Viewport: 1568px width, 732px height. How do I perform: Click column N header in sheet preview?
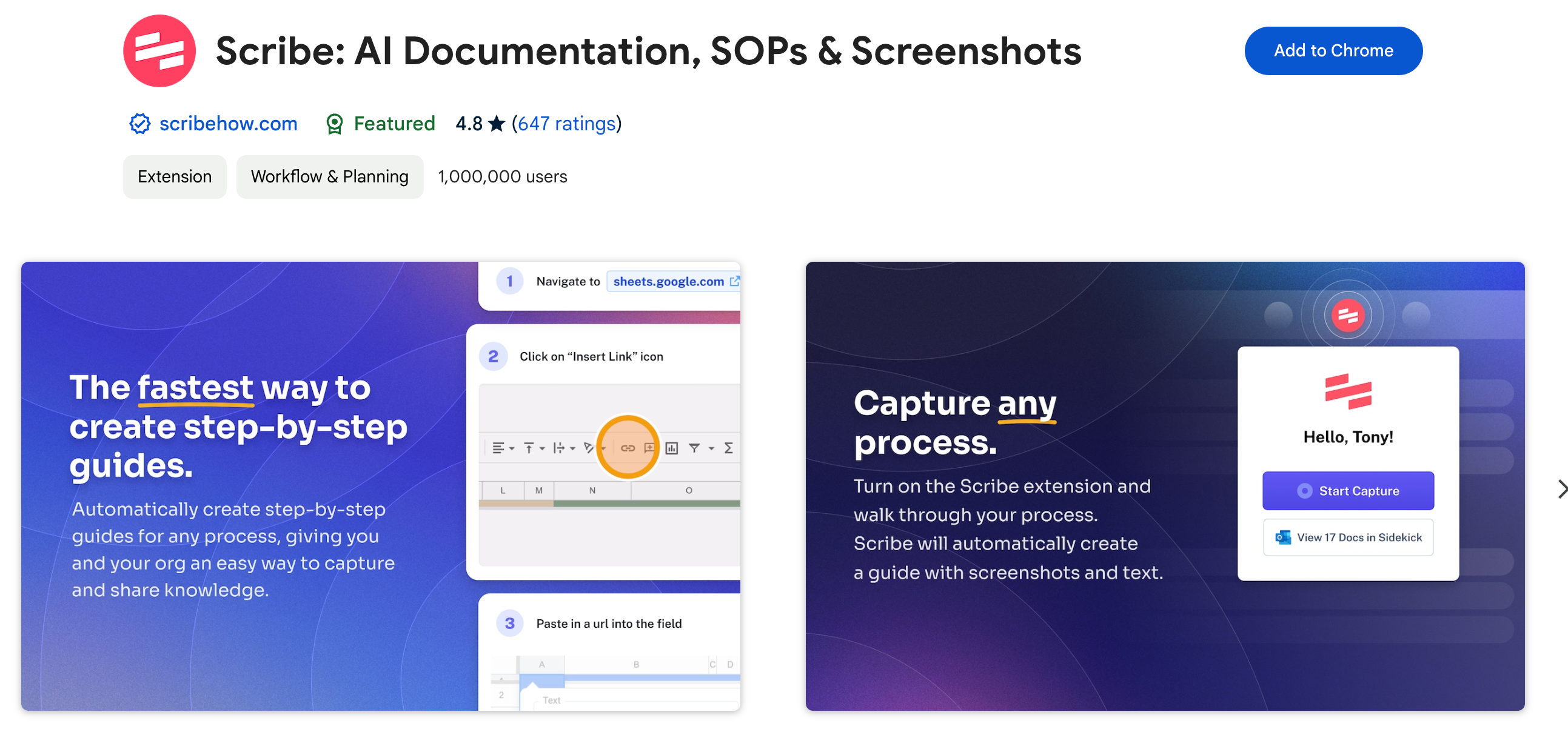[x=592, y=490]
